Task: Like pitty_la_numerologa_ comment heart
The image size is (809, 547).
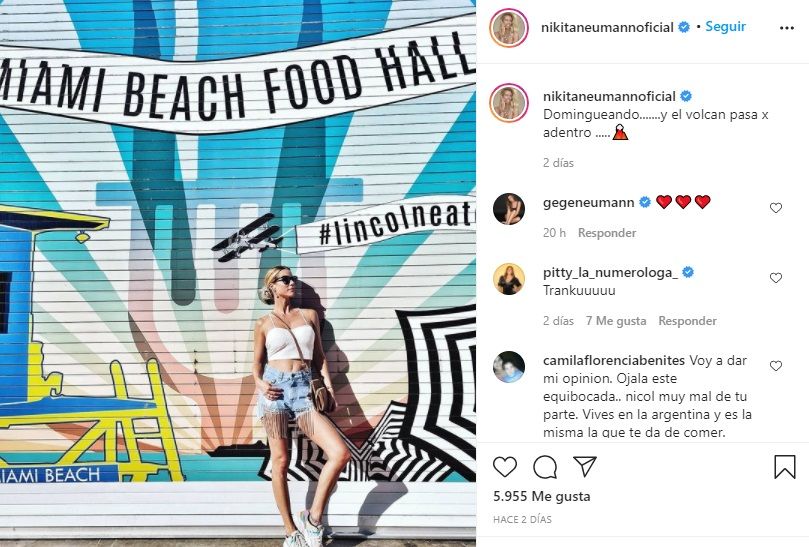Action: pos(776,278)
